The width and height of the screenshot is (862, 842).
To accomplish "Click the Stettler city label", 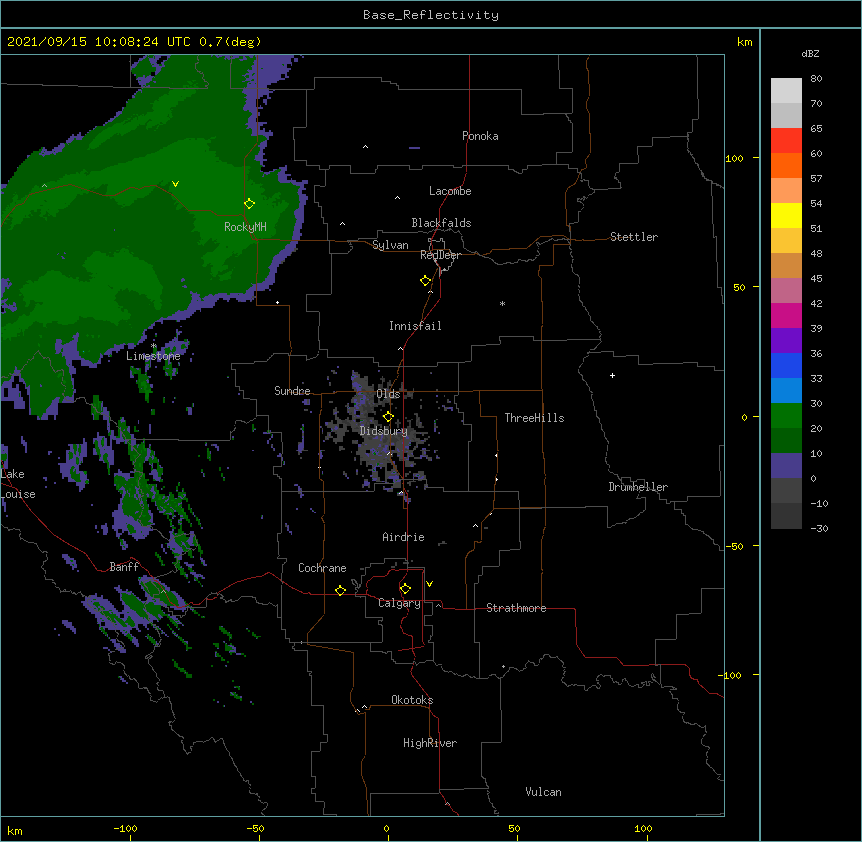I will (x=634, y=237).
